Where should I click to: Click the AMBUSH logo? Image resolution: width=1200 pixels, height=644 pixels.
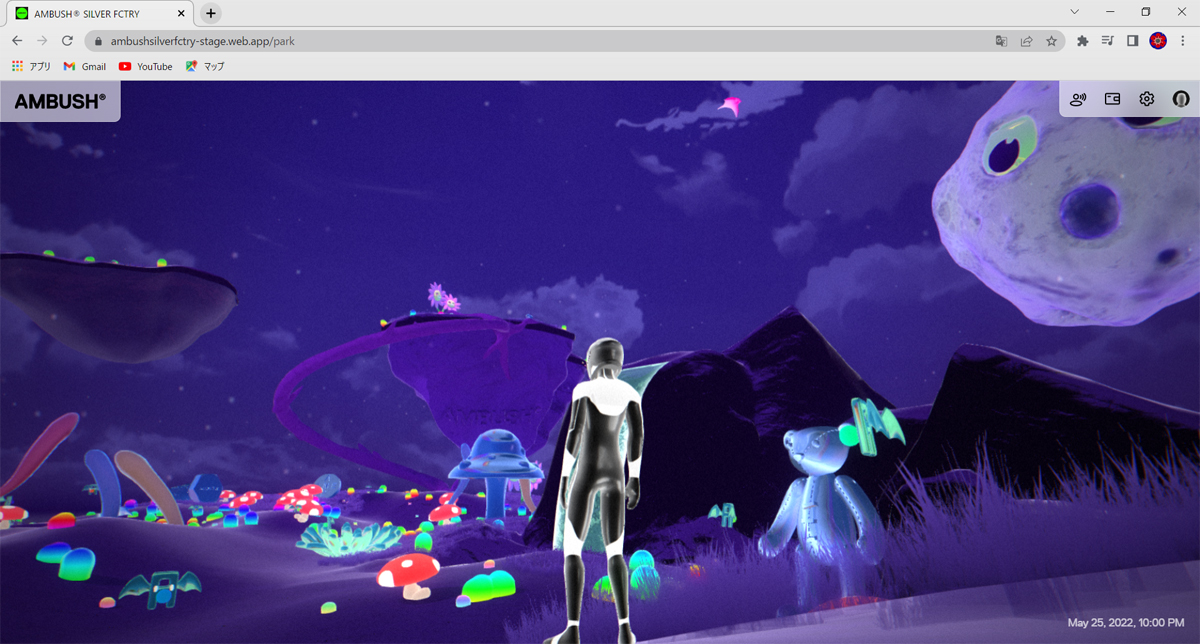(x=60, y=101)
